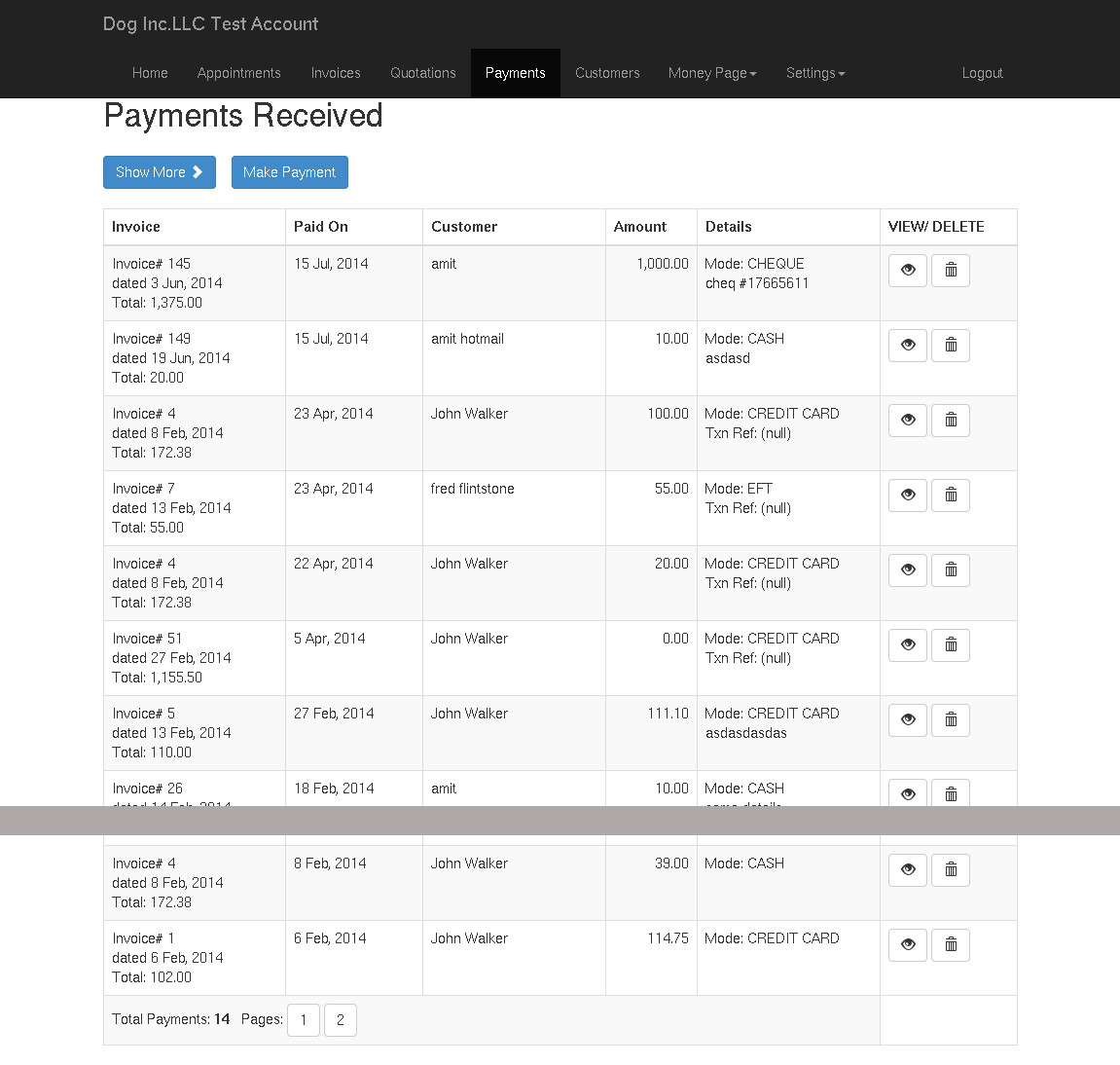Open the Settings dropdown in navbar
1120x1065 pixels.
815,73
